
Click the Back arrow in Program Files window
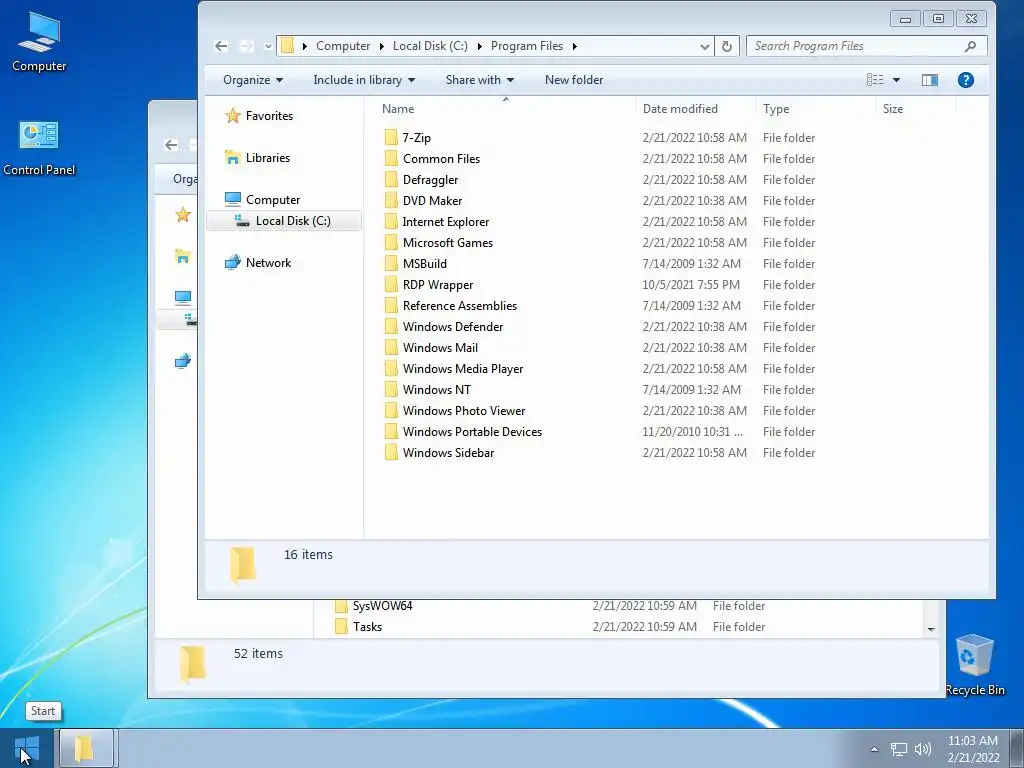221,46
